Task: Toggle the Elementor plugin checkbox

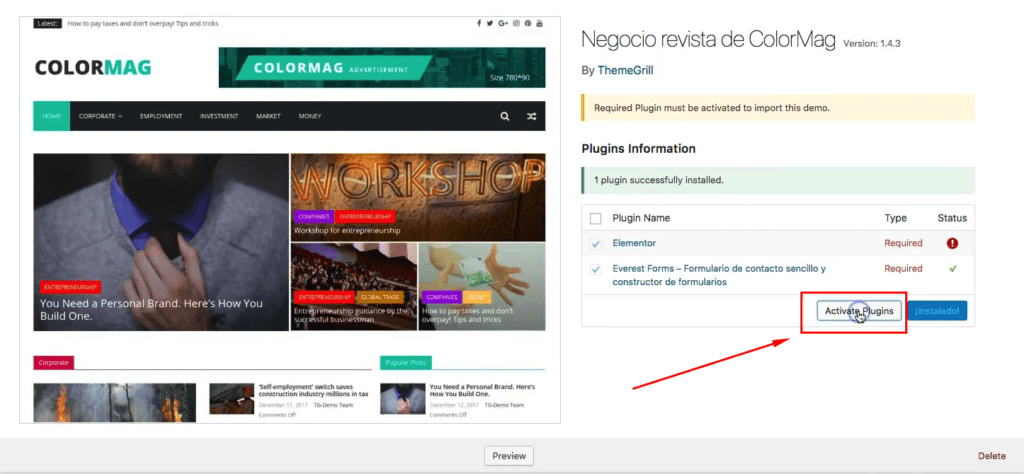Action: [596, 244]
